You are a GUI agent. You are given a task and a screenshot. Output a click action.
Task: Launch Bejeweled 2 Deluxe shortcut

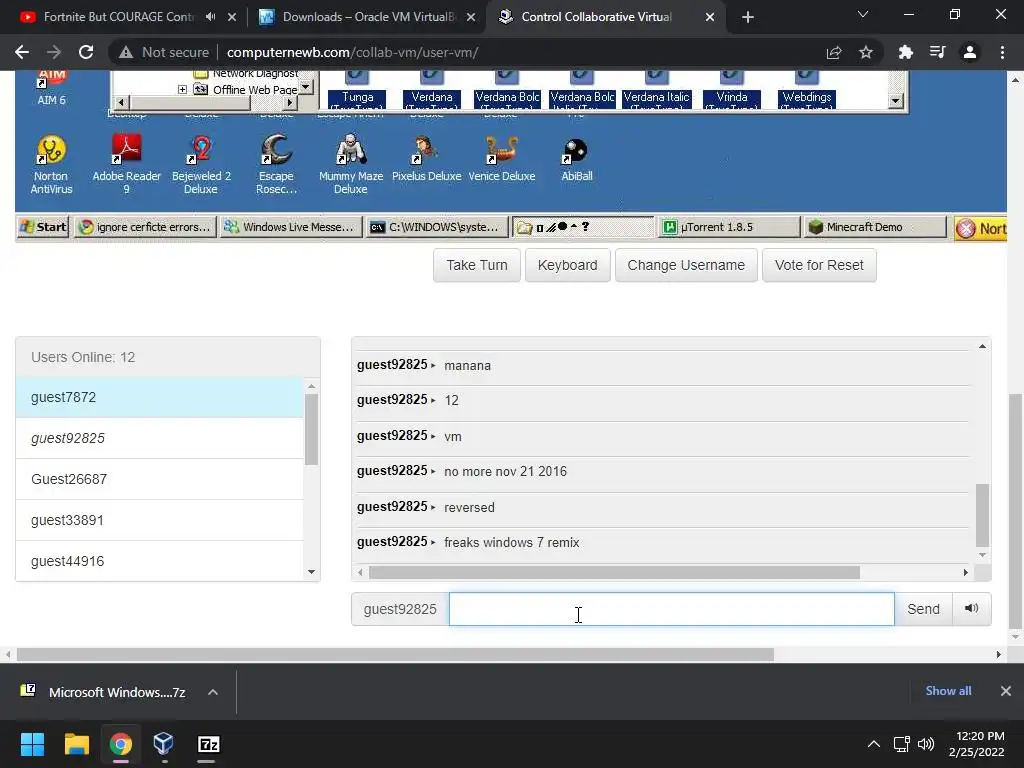201,164
